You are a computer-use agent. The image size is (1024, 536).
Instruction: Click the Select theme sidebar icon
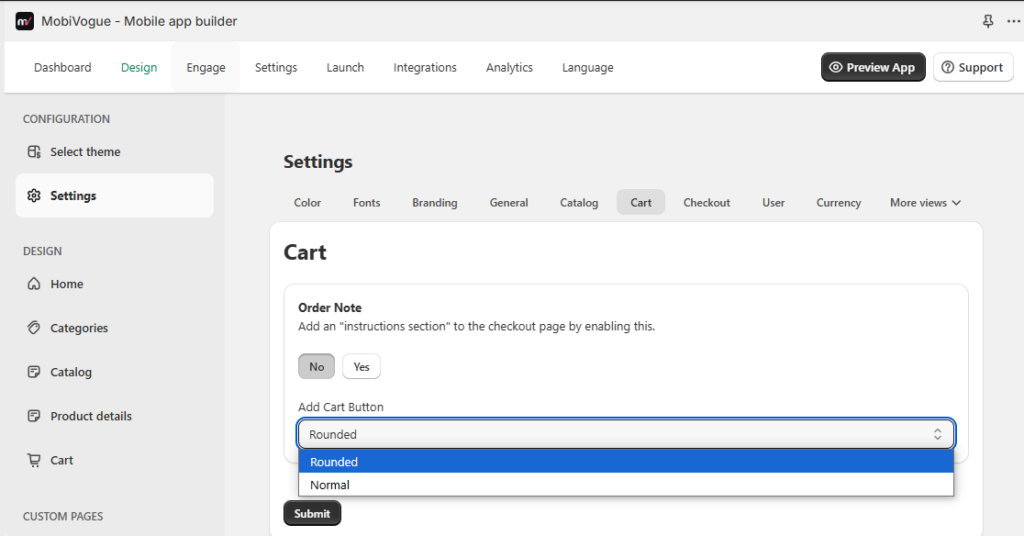(x=34, y=151)
